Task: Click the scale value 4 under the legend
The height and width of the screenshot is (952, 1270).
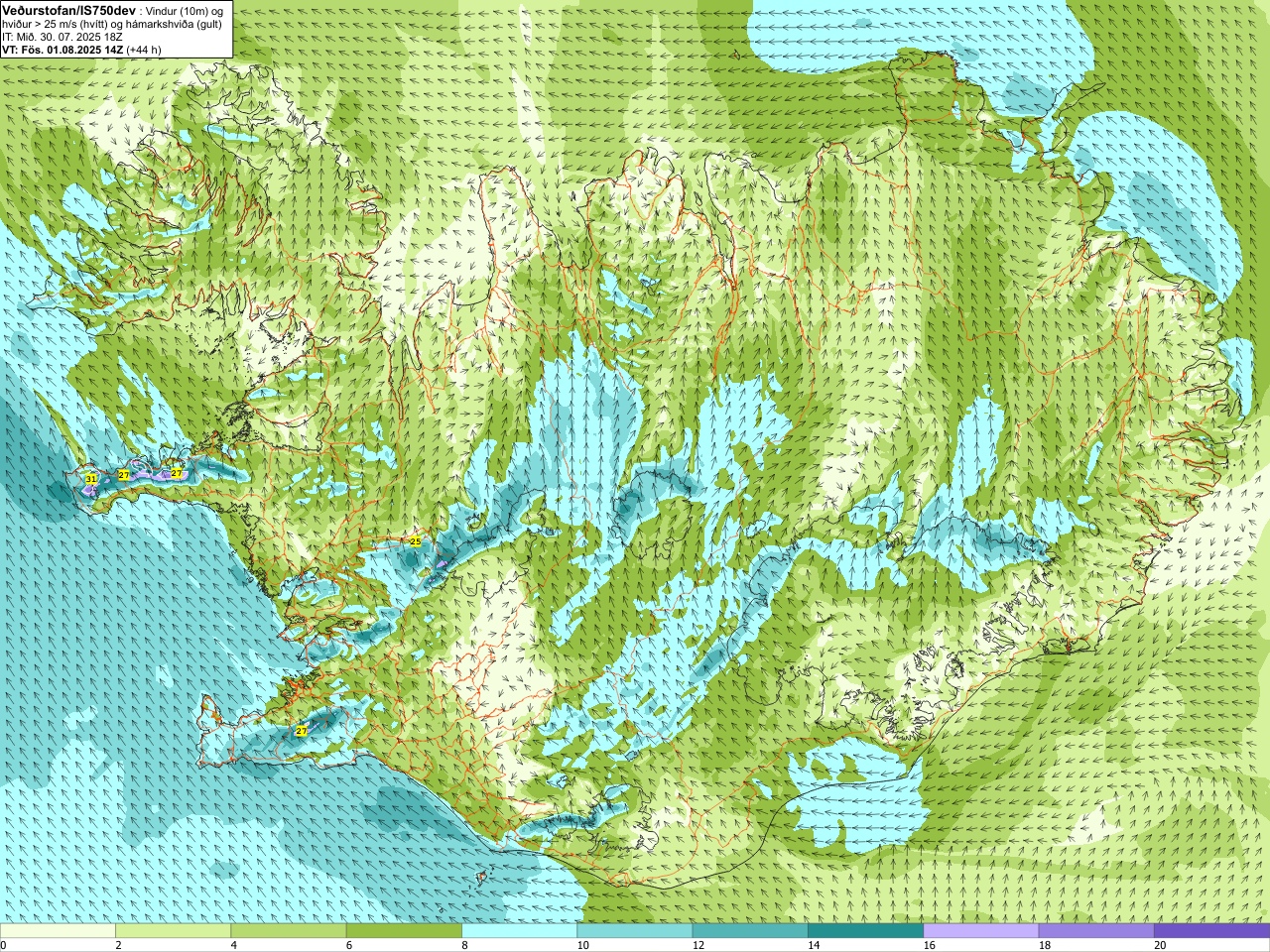Action: (x=234, y=946)
